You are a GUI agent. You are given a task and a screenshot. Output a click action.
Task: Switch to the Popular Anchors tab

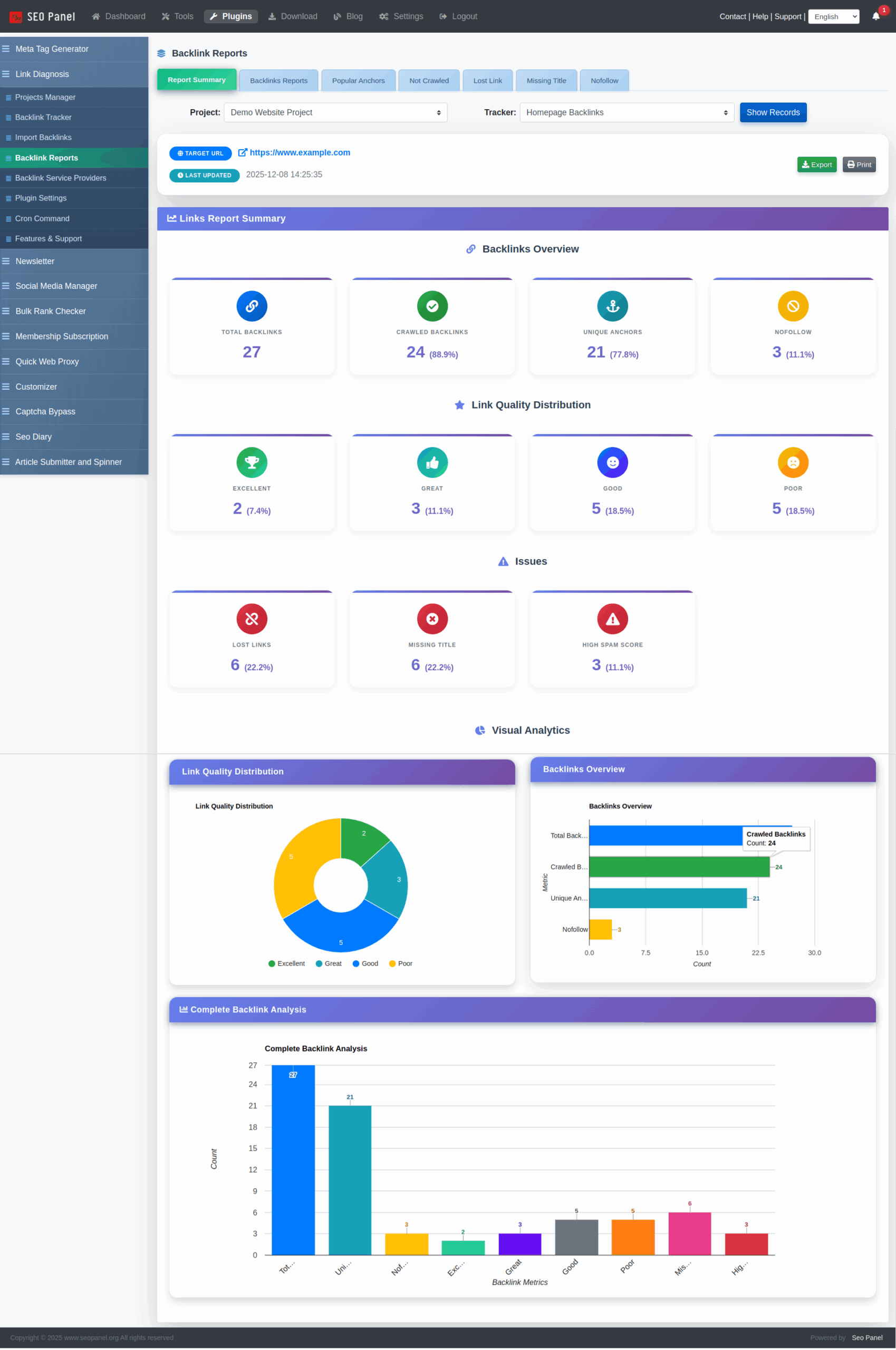pyautogui.click(x=358, y=81)
